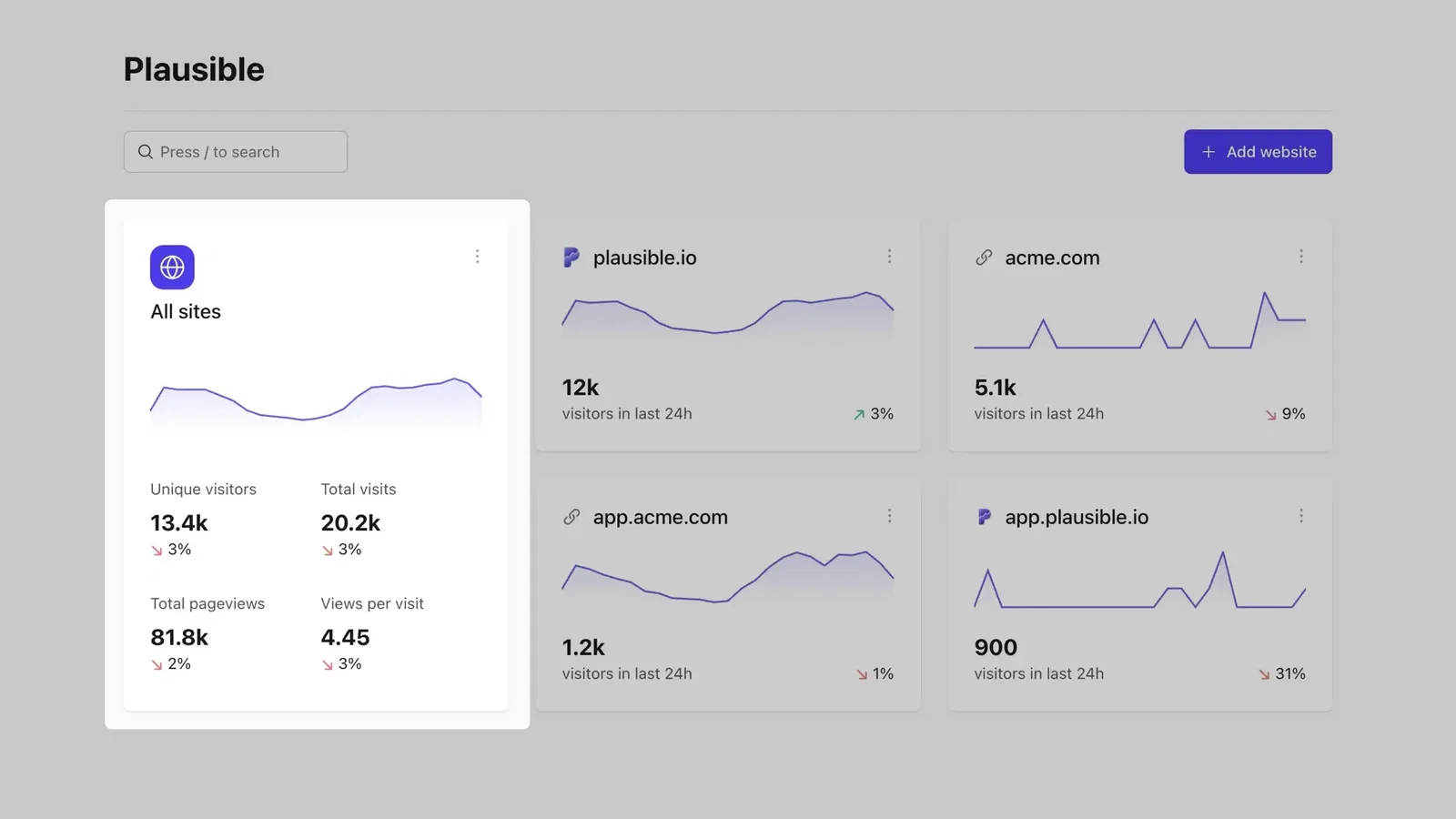Click the link icon beside acme.com
1456x819 pixels.
coord(983,258)
